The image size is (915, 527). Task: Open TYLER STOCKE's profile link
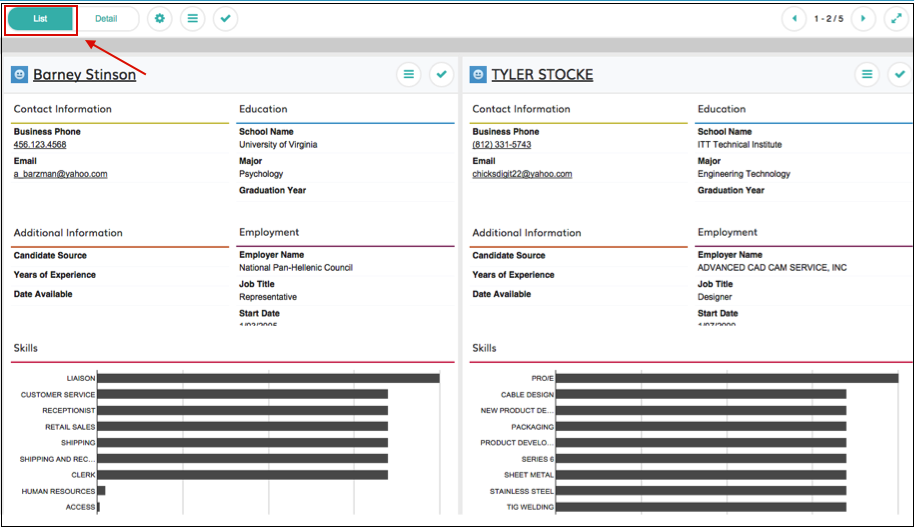[x=542, y=74]
